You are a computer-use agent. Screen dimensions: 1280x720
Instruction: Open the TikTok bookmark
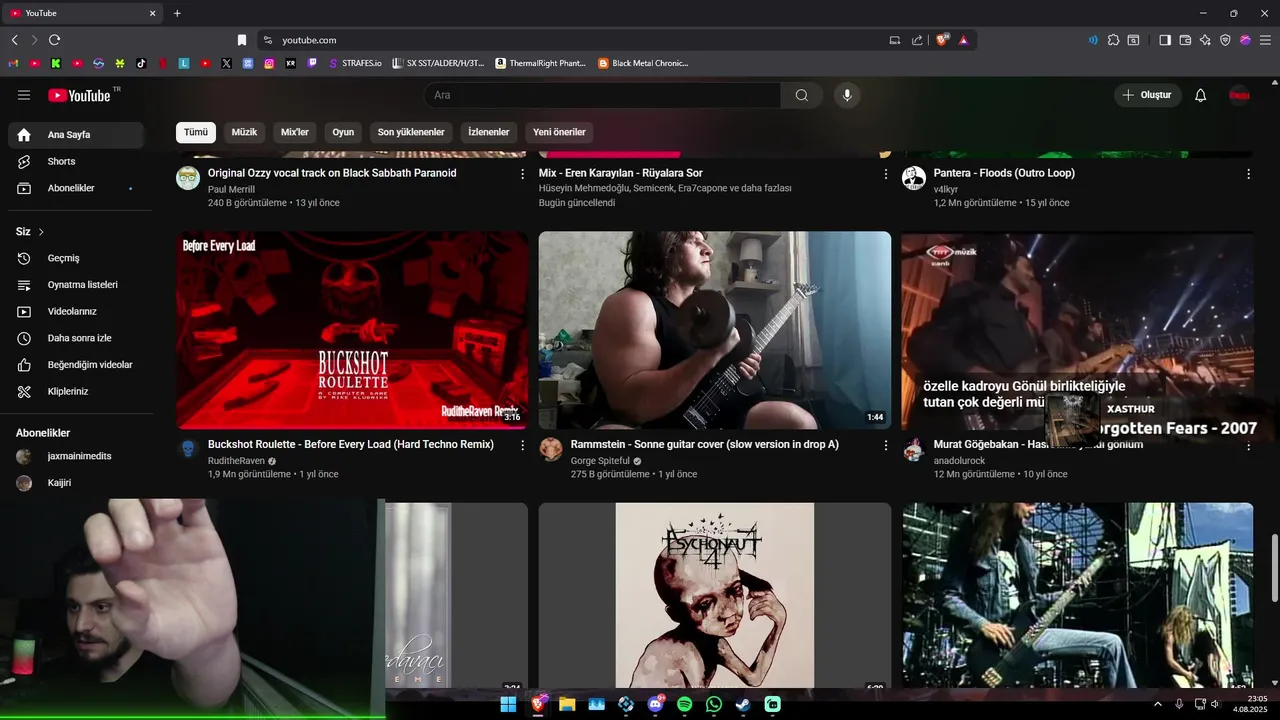[x=141, y=63]
